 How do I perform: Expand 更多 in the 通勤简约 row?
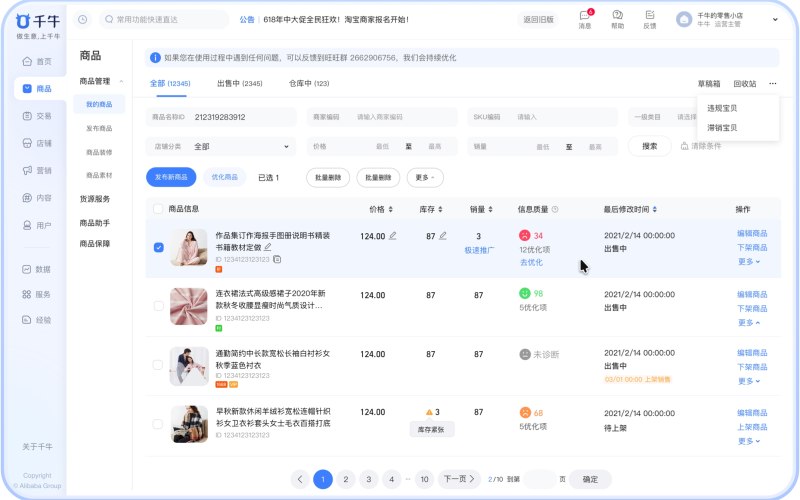click(748, 381)
